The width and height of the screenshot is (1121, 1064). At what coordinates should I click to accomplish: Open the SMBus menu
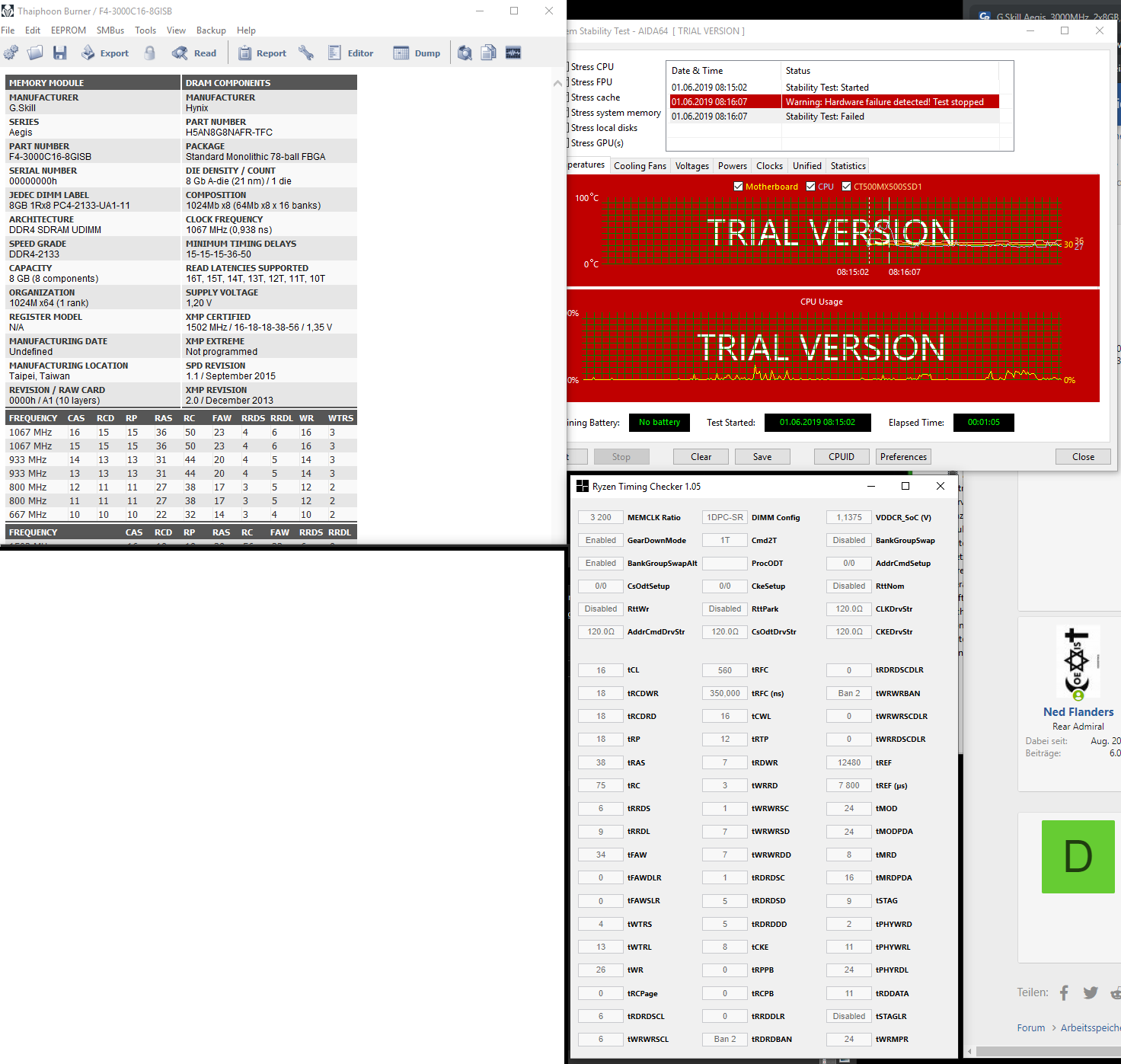(110, 30)
